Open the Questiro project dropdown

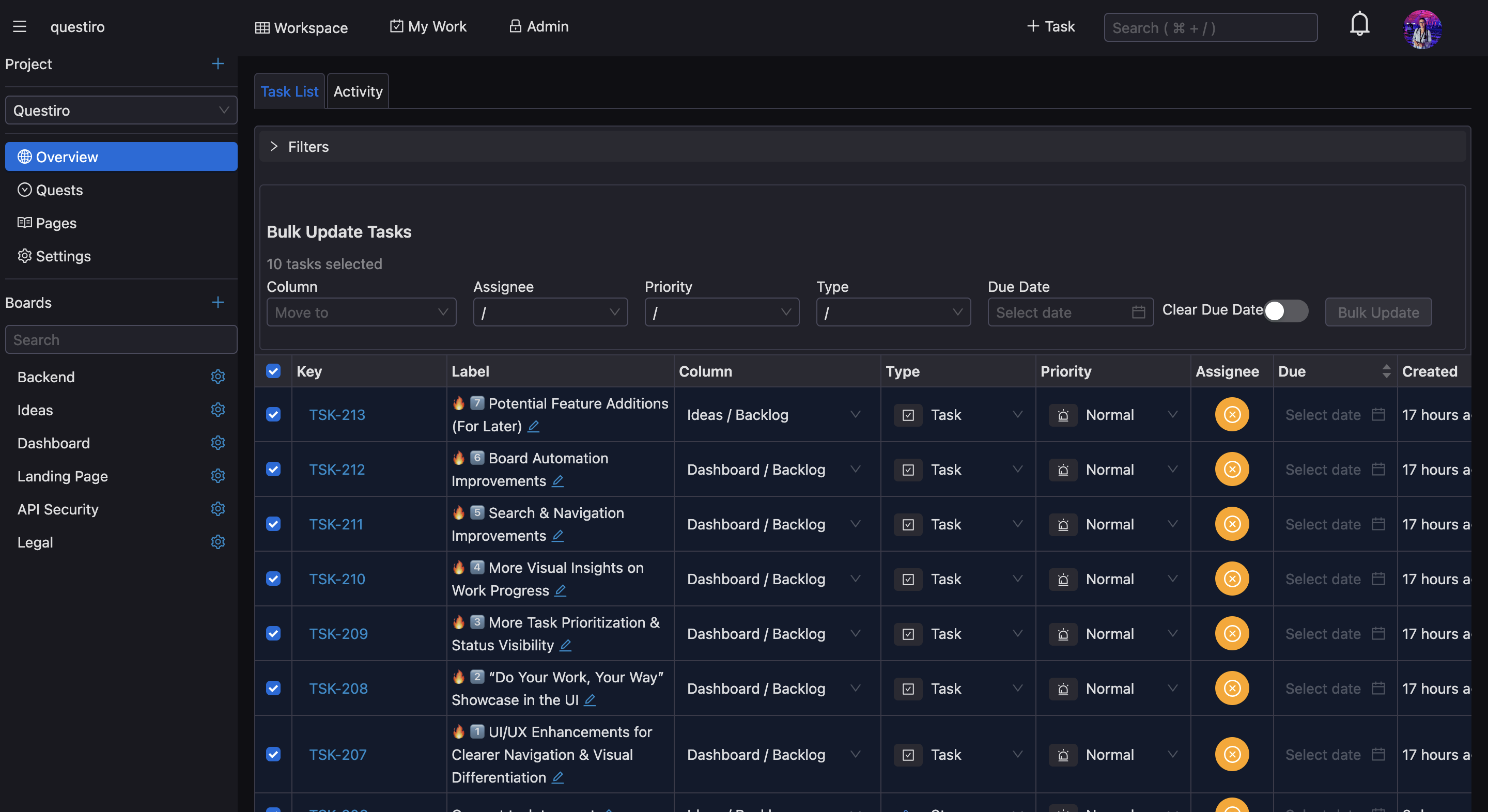click(x=121, y=111)
